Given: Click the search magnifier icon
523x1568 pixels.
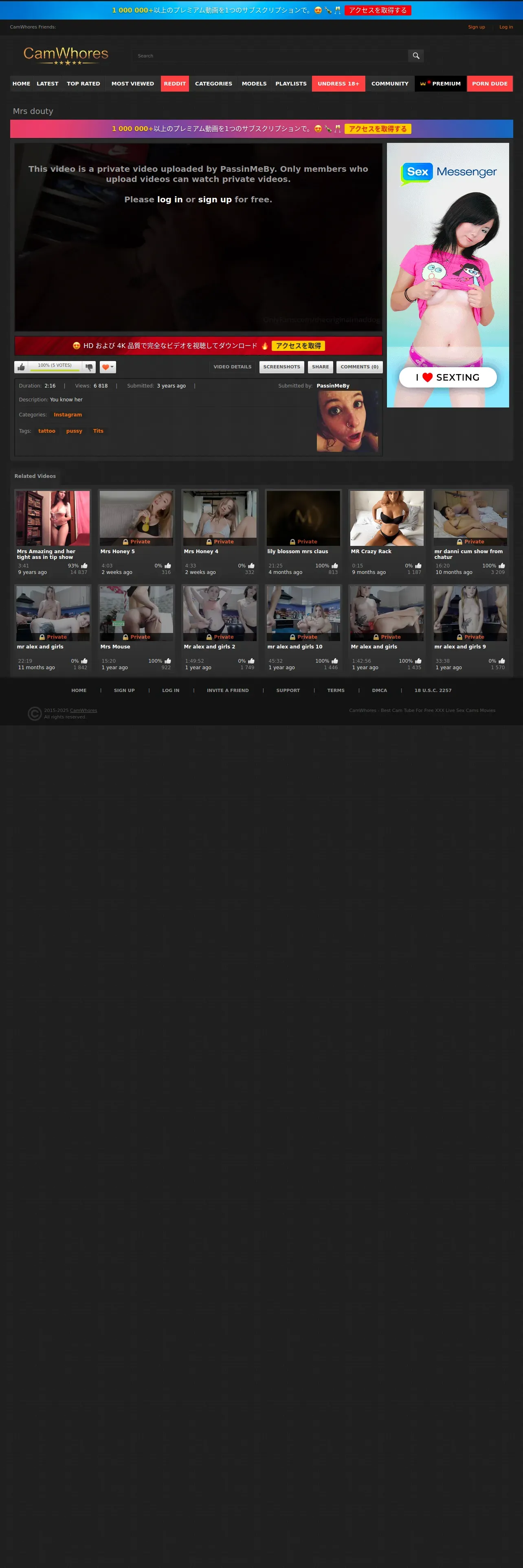Looking at the screenshot, I should tap(416, 56).
